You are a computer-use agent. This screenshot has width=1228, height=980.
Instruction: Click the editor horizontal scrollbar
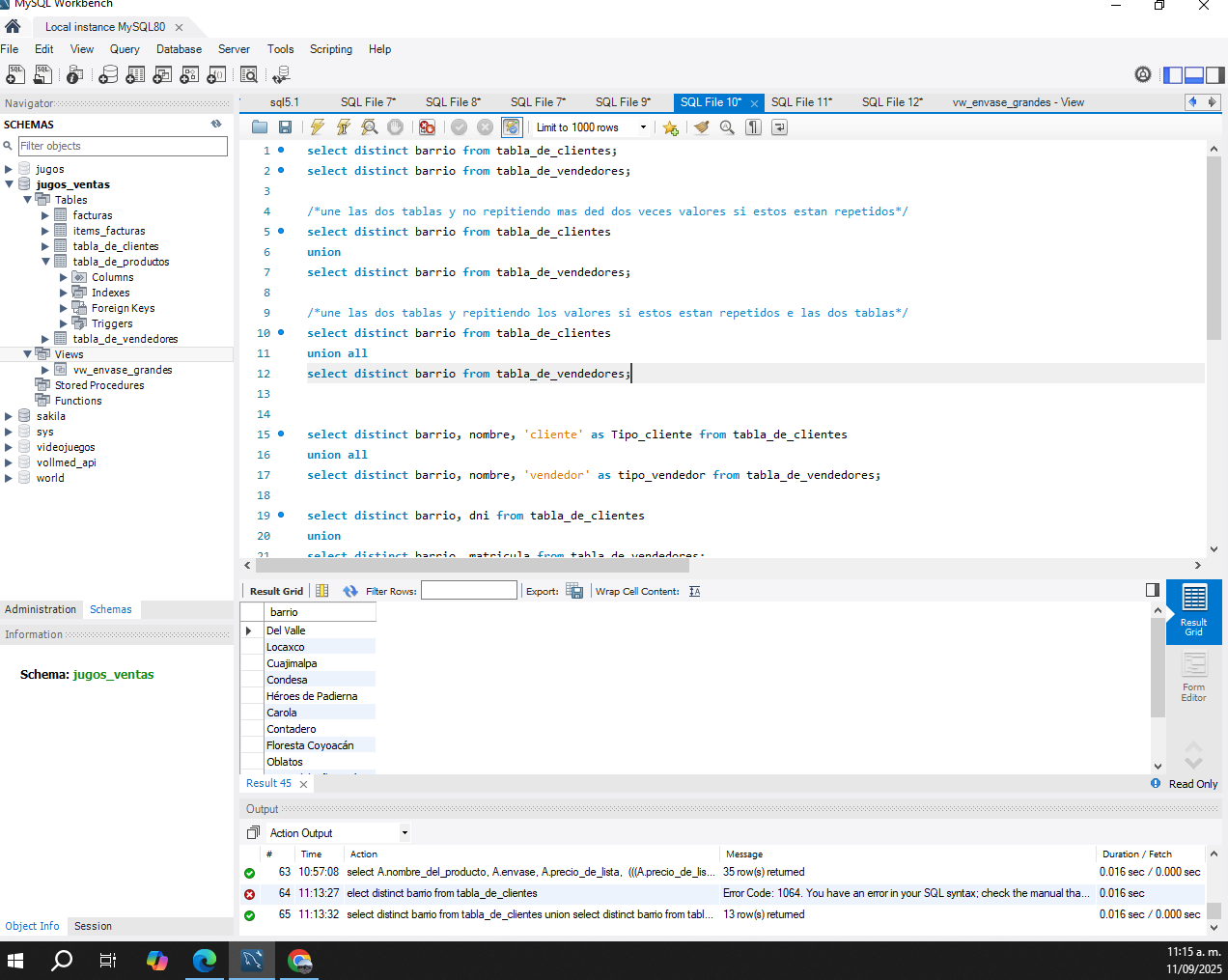pos(472,566)
